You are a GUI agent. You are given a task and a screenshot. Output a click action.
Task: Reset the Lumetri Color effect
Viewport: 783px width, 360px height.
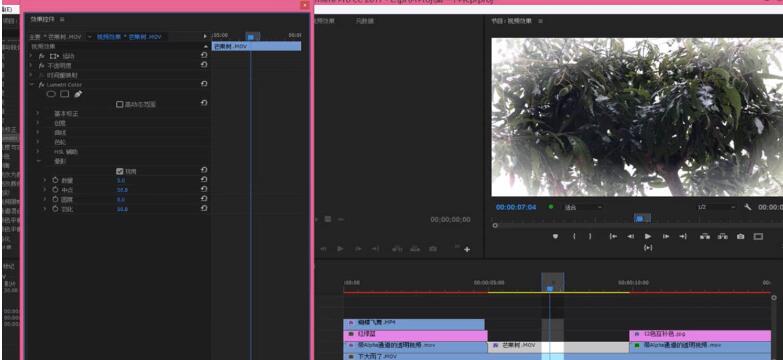pyautogui.click(x=204, y=84)
